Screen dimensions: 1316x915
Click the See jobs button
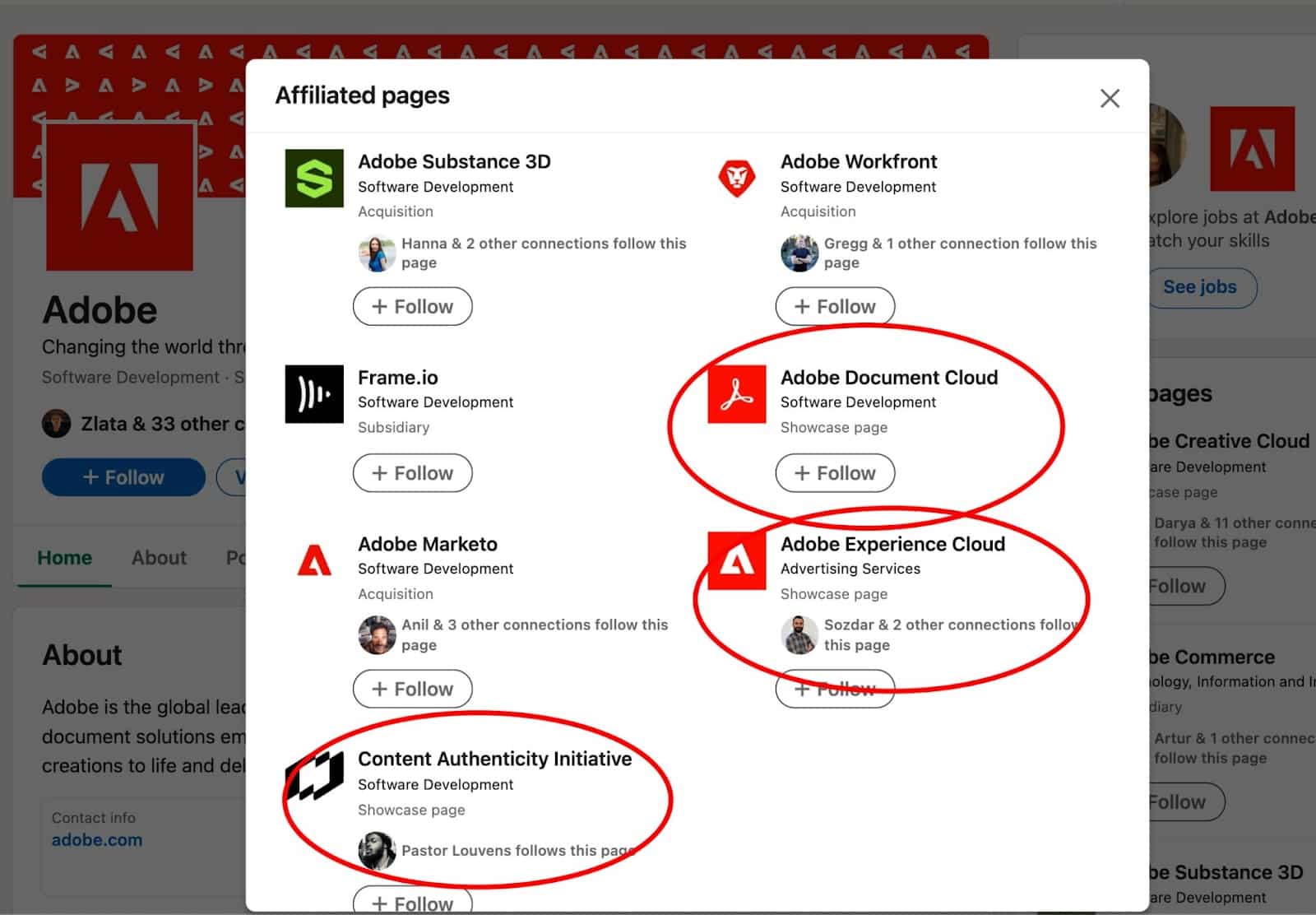pos(1200,287)
